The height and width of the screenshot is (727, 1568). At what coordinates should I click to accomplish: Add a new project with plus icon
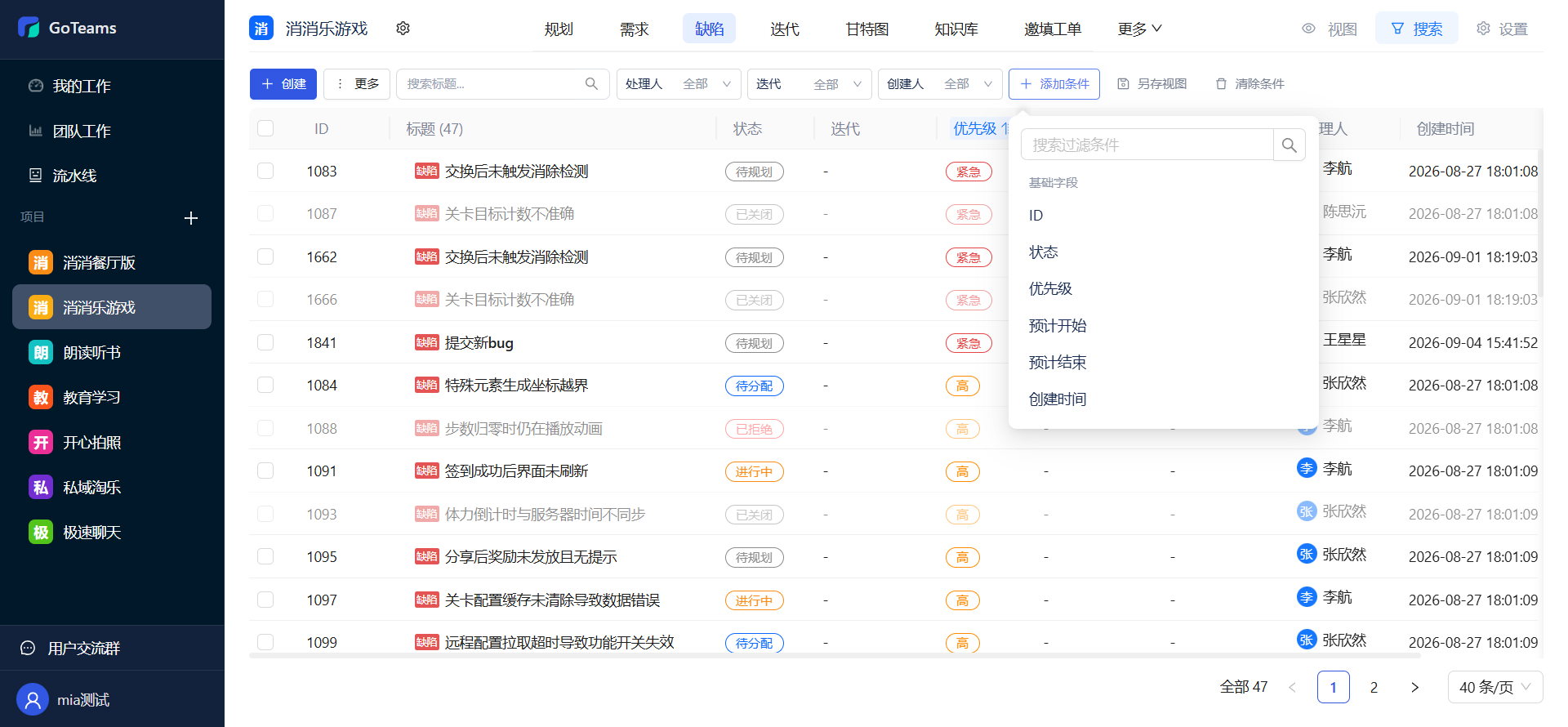click(191, 218)
